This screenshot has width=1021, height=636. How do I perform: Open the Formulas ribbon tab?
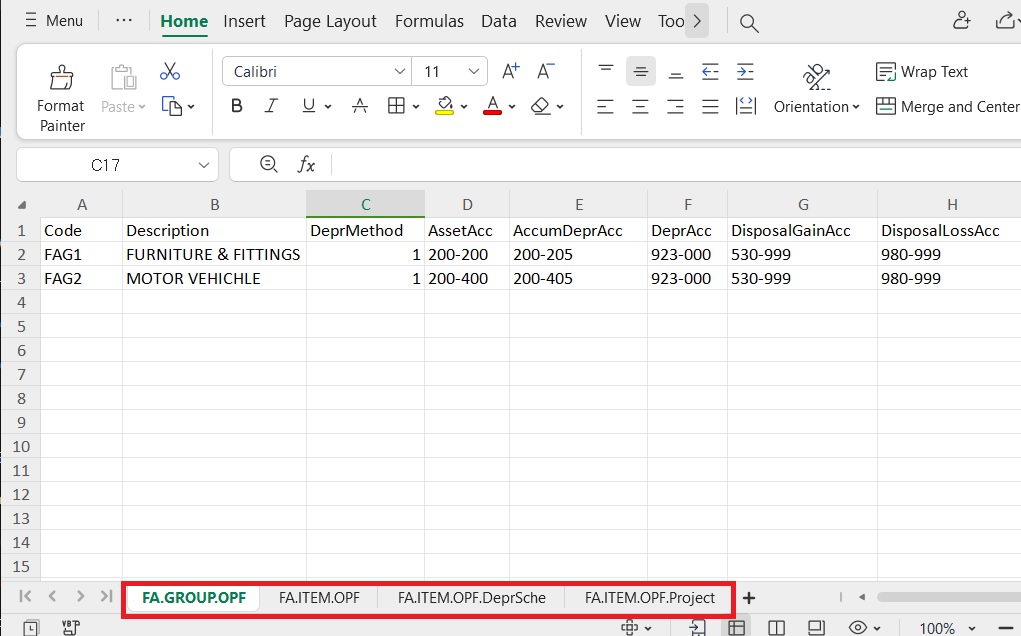coord(429,20)
